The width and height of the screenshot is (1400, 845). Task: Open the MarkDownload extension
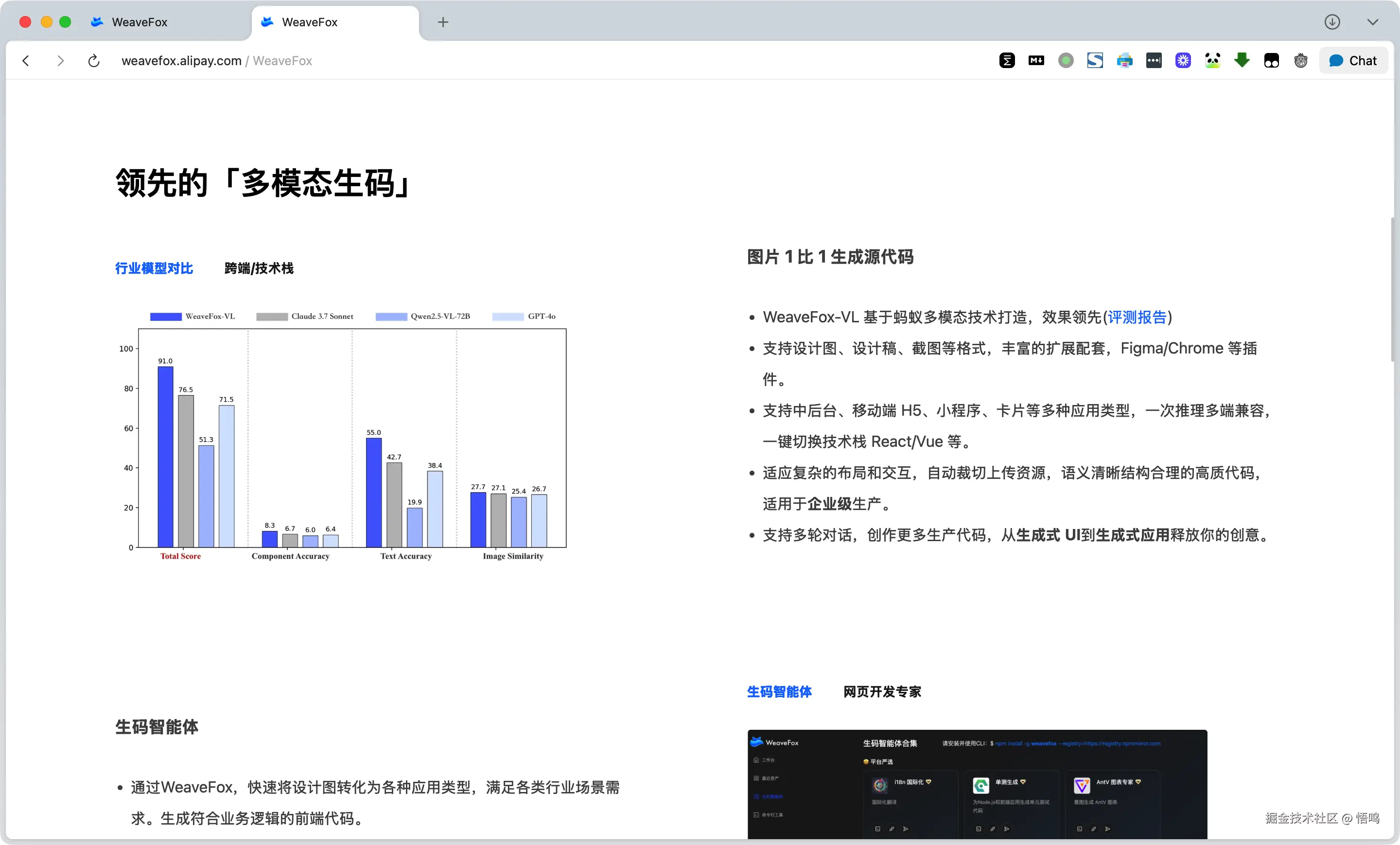[x=1036, y=60]
